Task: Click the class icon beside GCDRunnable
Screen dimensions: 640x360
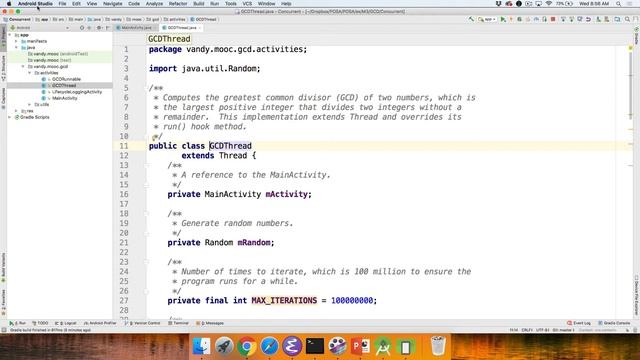Action: click(x=44, y=79)
